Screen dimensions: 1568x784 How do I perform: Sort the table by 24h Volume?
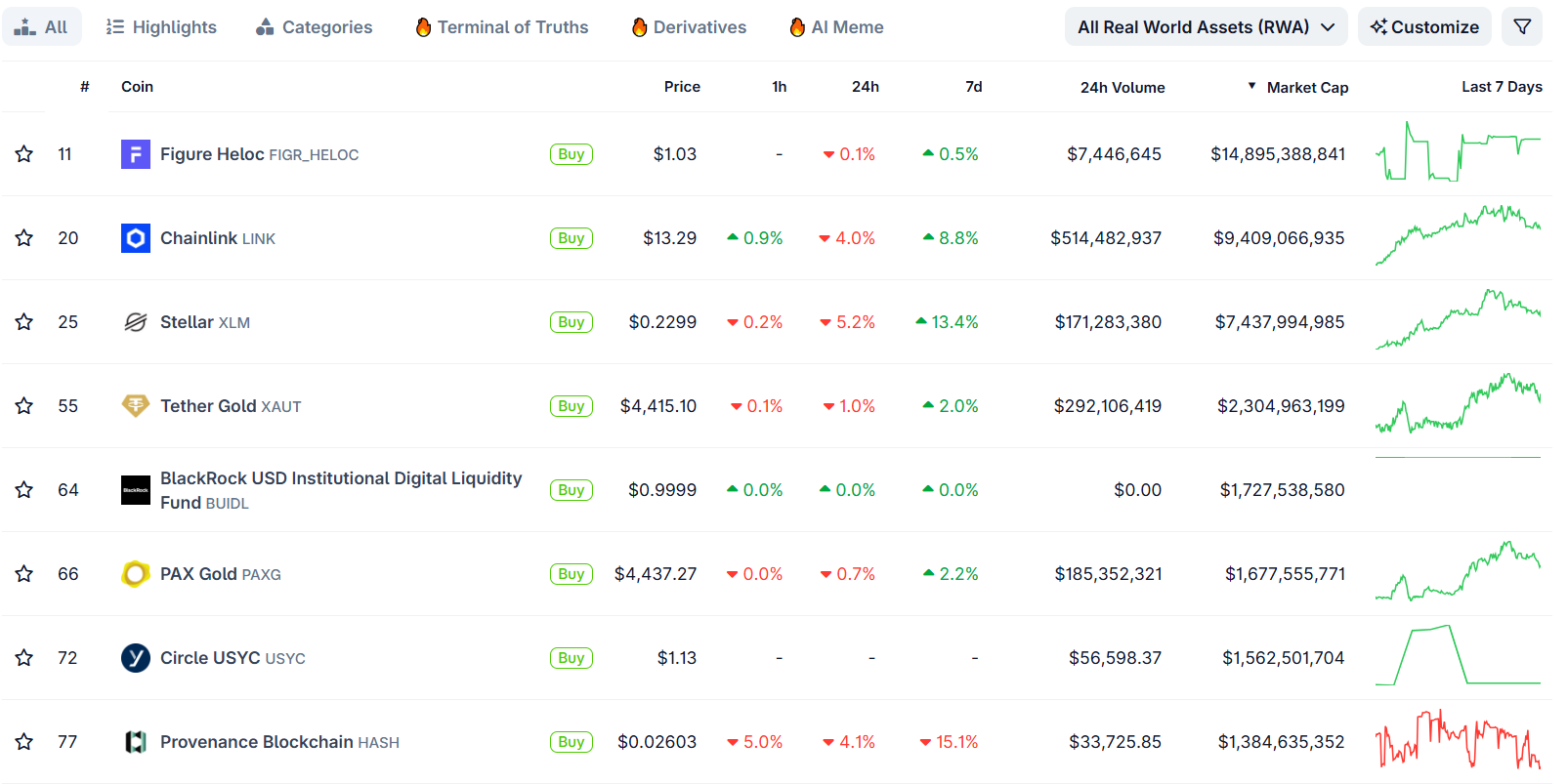(1122, 87)
